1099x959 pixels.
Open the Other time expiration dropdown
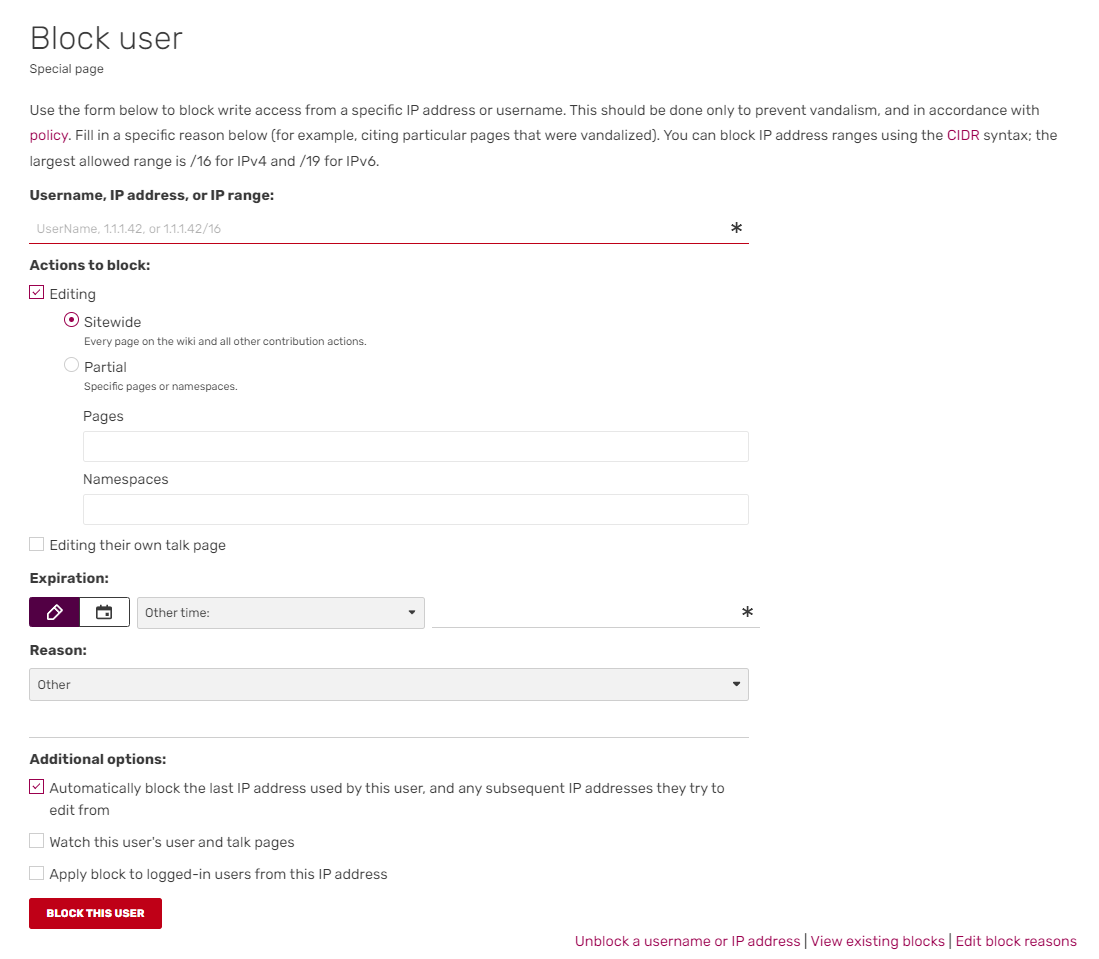pos(280,612)
